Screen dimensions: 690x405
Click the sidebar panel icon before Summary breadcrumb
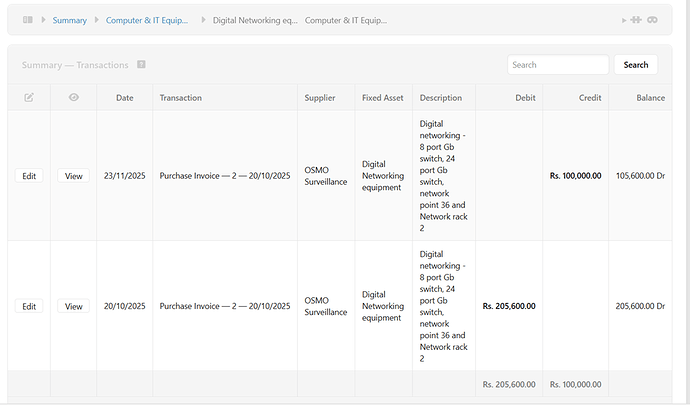pos(28,20)
